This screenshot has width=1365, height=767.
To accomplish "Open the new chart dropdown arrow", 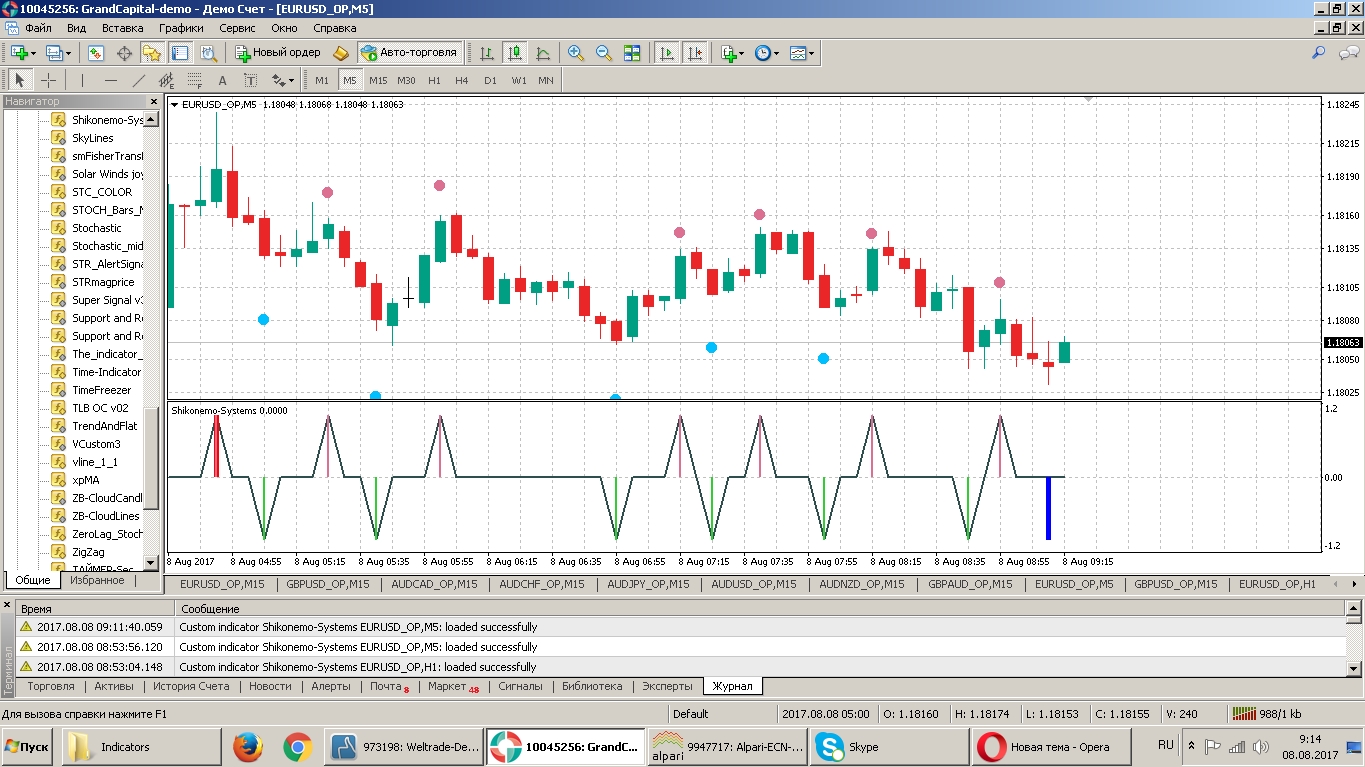I will click(35, 53).
